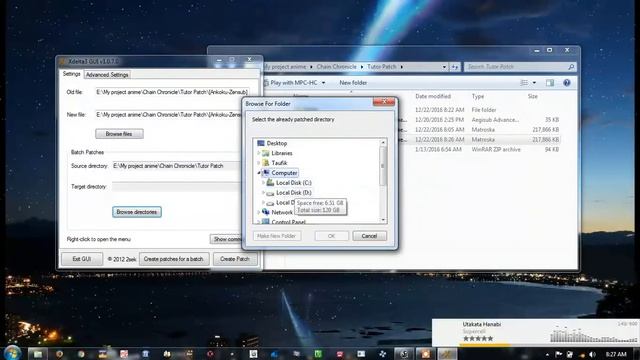Screen dimensions: 640x360
Task: Sort by Date modified column
Action: coord(433,96)
